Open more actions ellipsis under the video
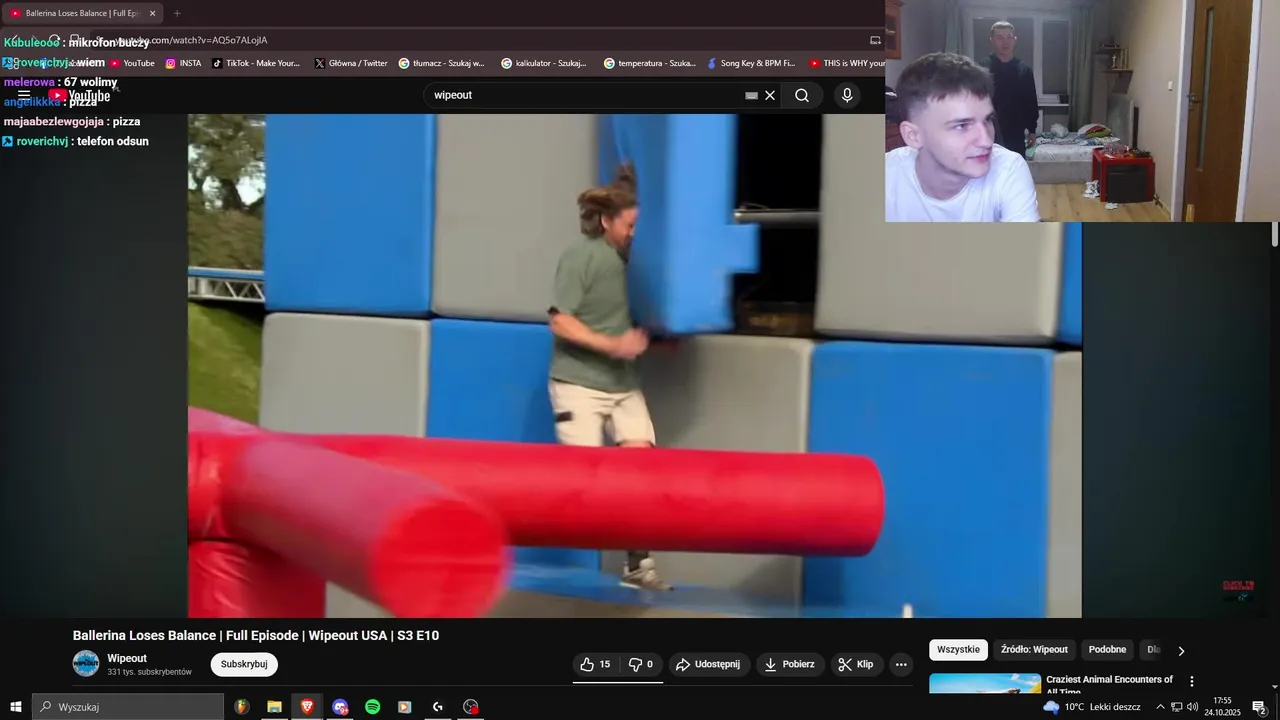The height and width of the screenshot is (720, 1280). click(x=901, y=664)
